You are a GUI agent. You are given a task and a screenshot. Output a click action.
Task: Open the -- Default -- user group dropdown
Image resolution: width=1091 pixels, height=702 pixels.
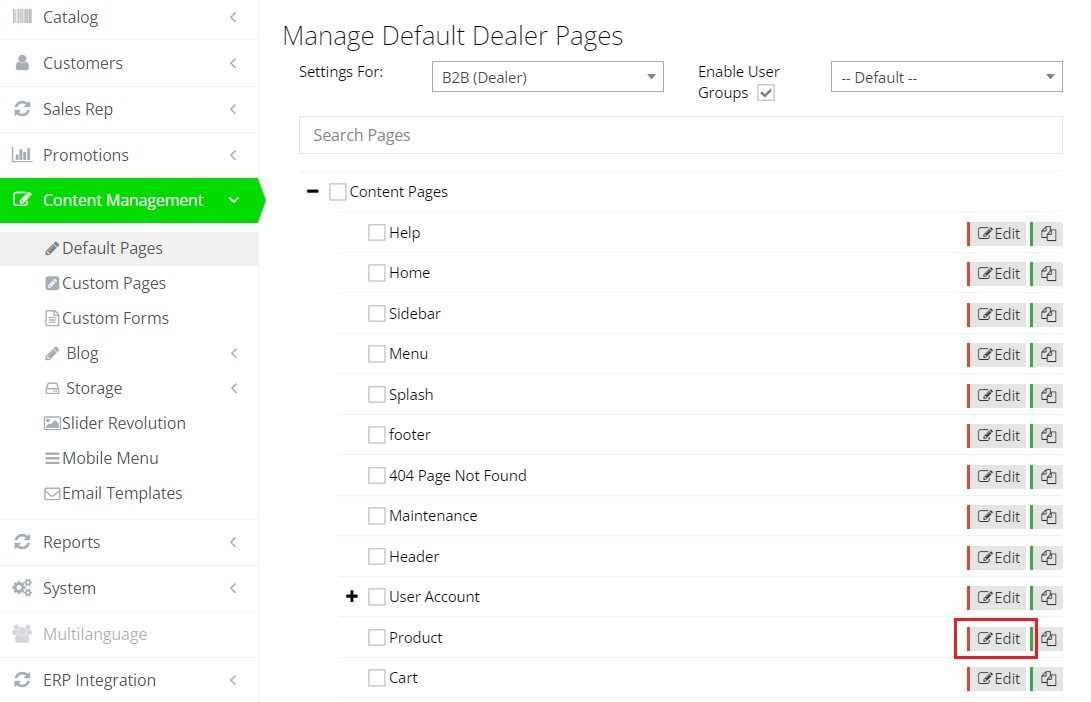click(946, 77)
